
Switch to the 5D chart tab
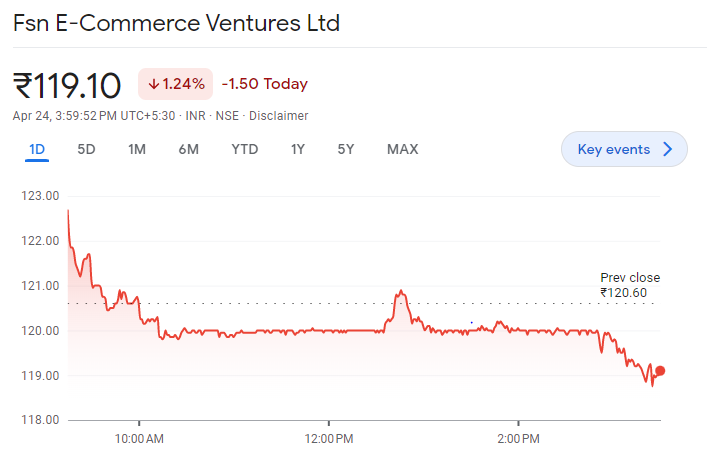tap(87, 150)
